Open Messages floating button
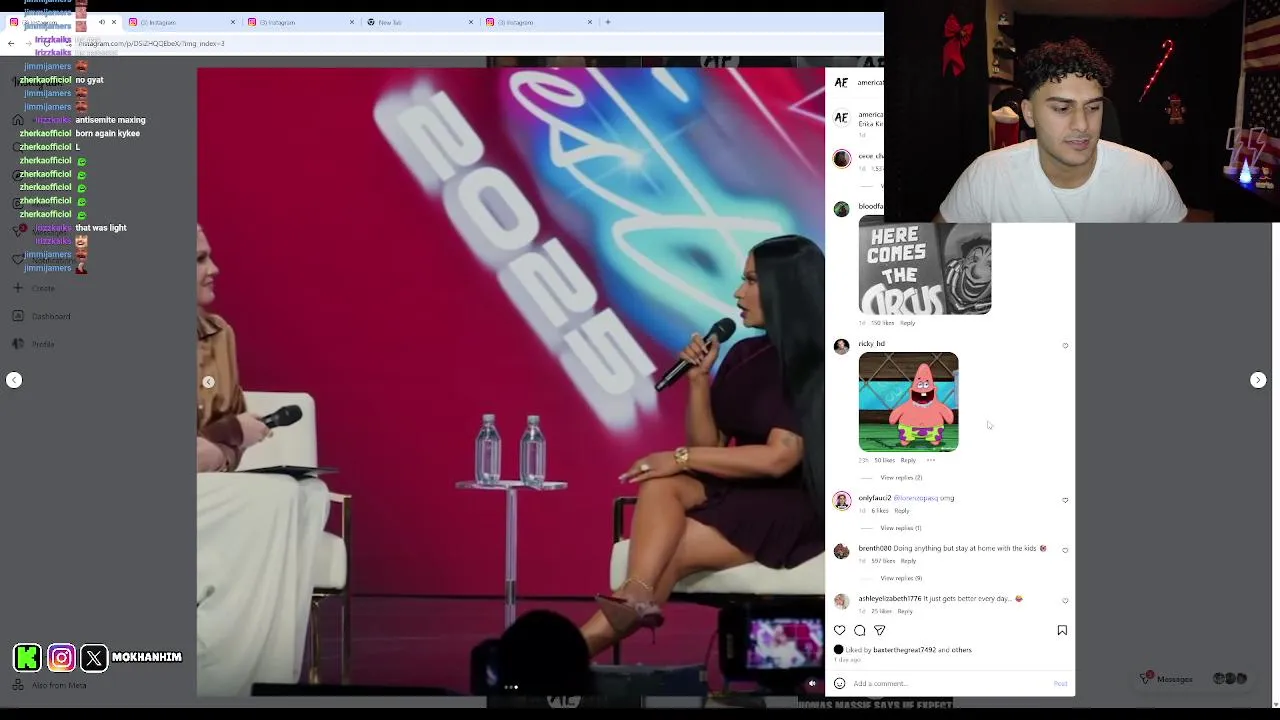Screen dimensions: 1280x720 point(1195,679)
